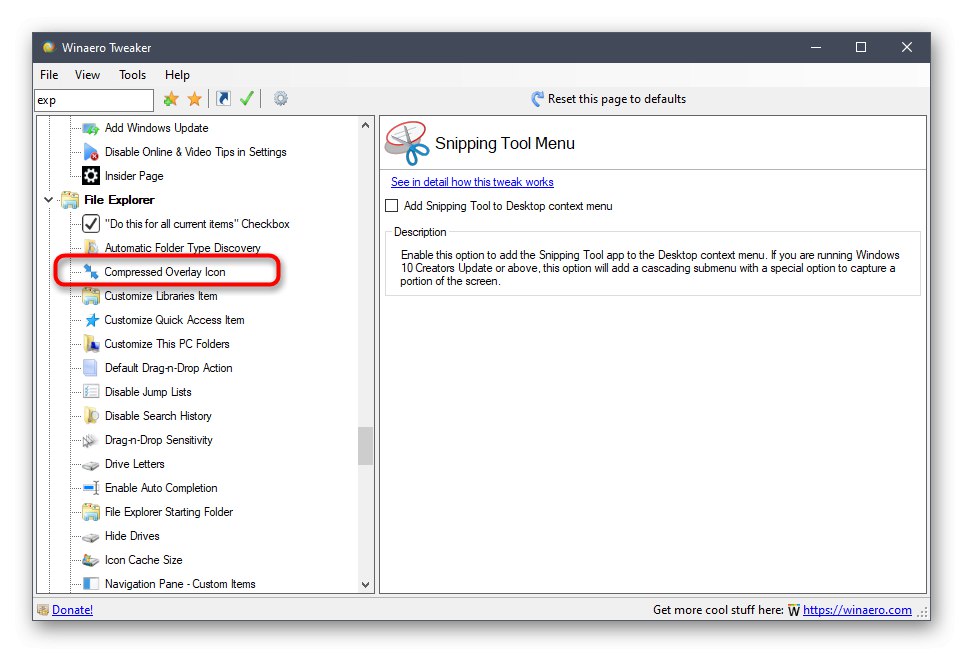
Task: Click the Drive Letters disk icon
Action: pos(91,465)
